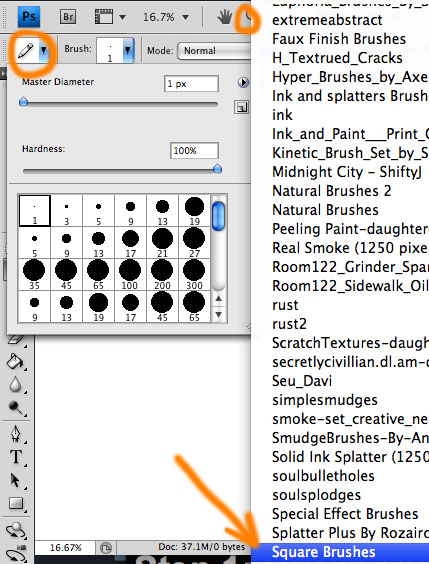The height and width of the screenshot is (564, 429).
Task: Choose H_Textrued_Cracks menu item
Action: pos(337,58)
